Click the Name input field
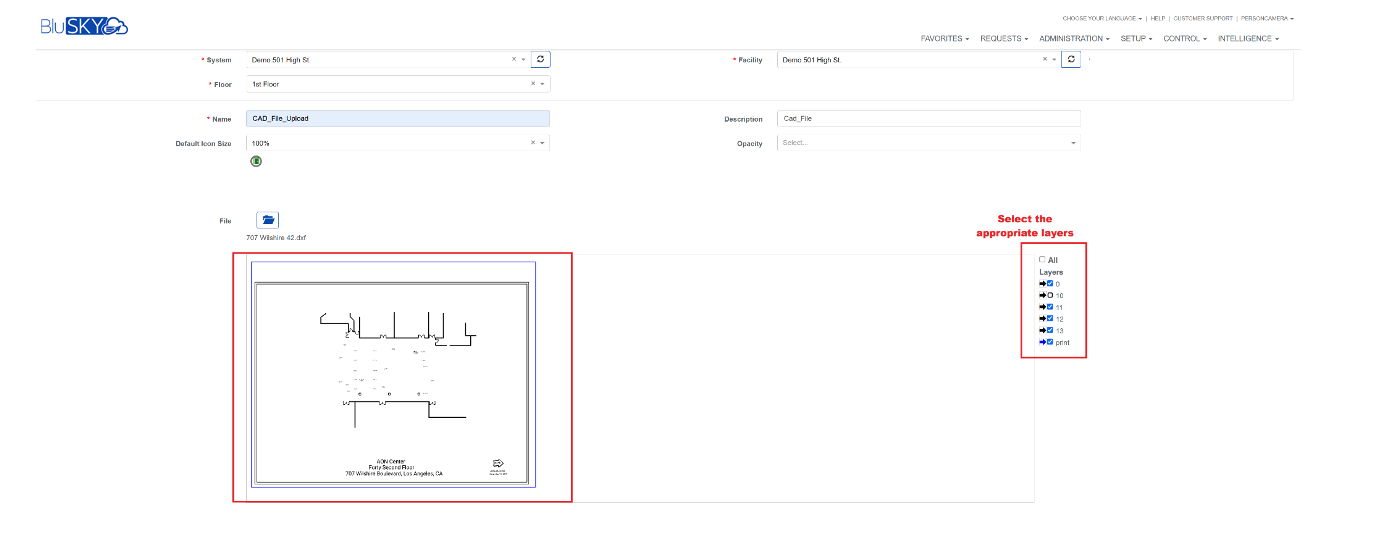Viewport: 1382px width, 540px height. pyautogui.click(x=397, y=118)
